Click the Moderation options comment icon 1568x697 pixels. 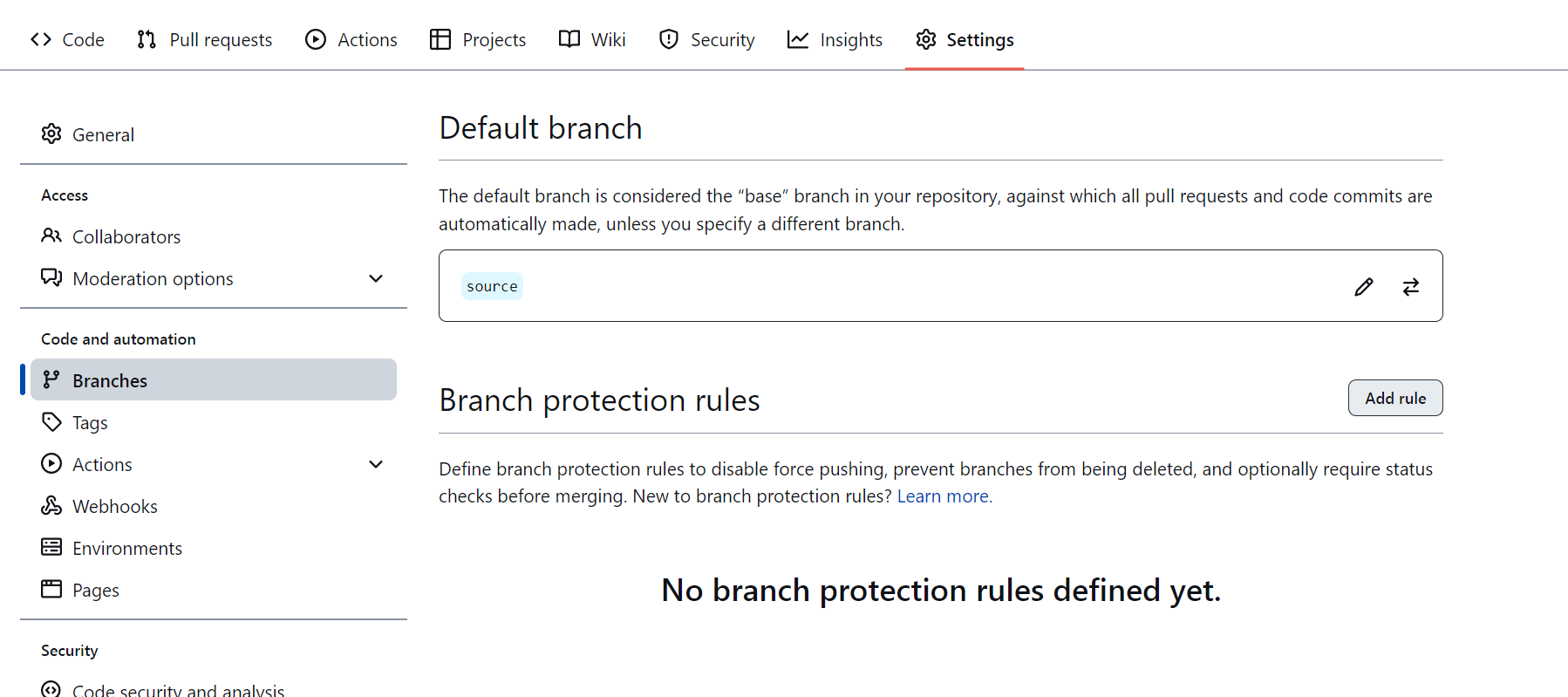coord(51,277)
